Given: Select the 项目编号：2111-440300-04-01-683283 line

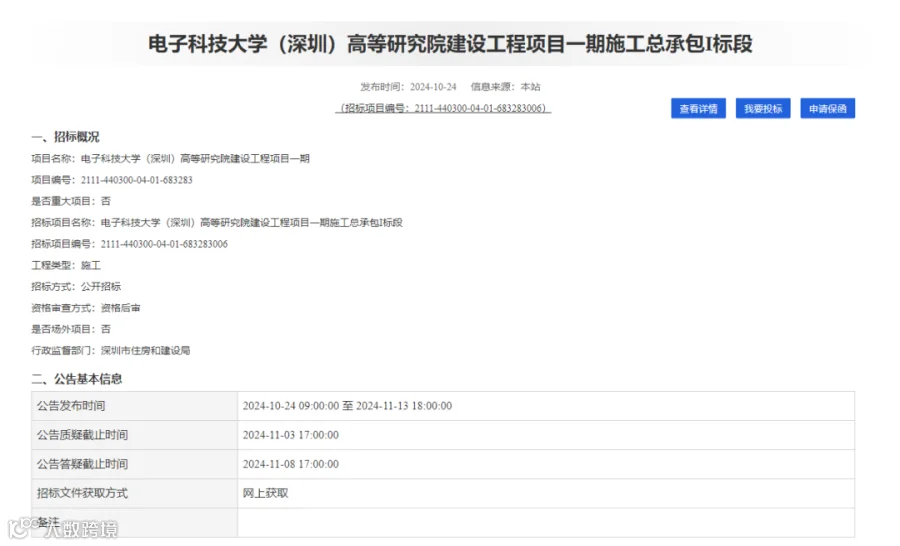Looking at the screenshot, I should 112,180.
